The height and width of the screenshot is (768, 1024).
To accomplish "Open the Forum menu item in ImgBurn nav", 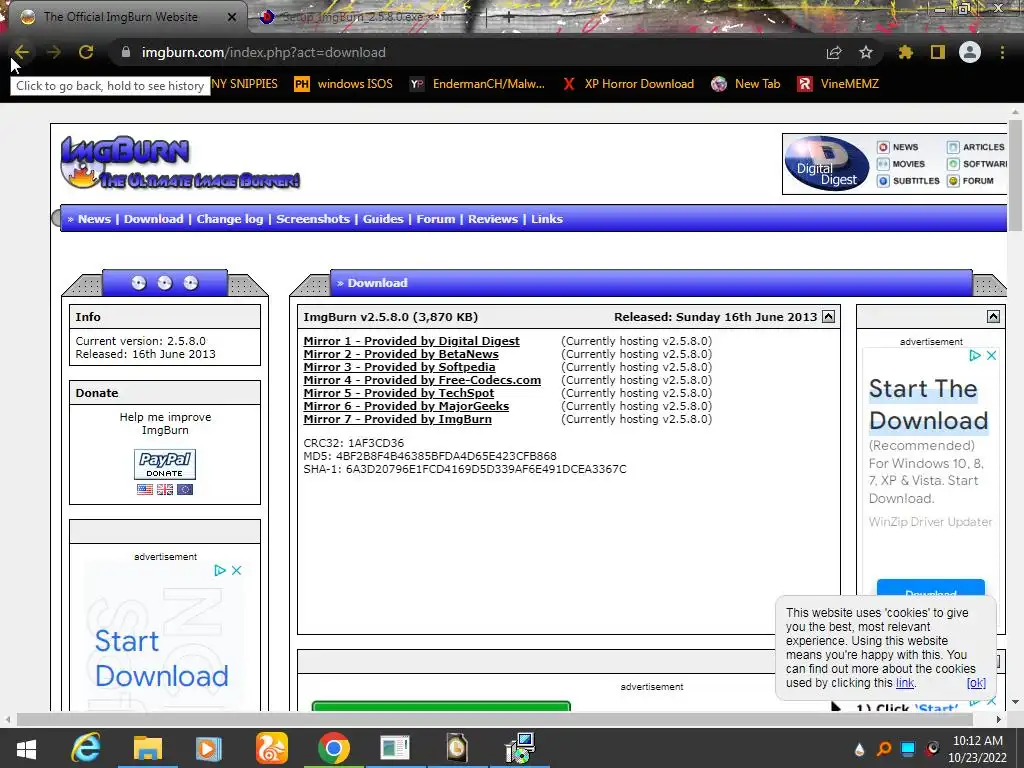I will click(x=436, y=219).
